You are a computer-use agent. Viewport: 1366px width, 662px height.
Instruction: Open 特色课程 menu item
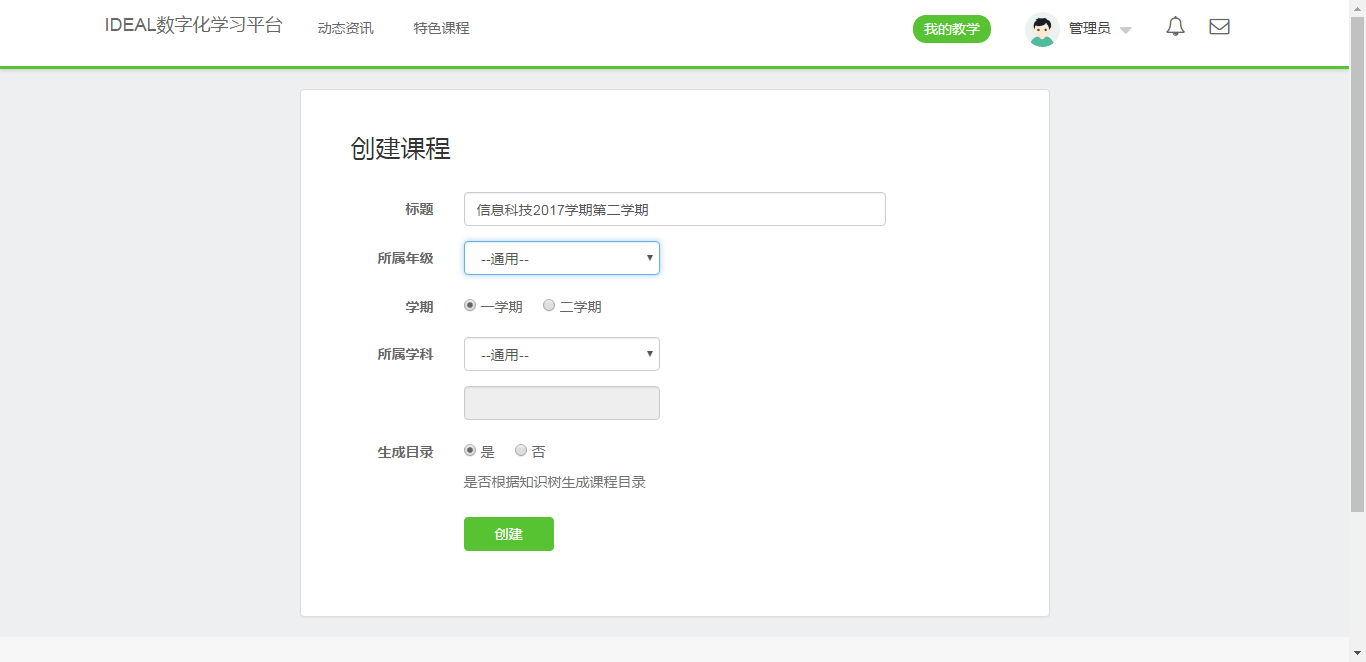point(441,28)
